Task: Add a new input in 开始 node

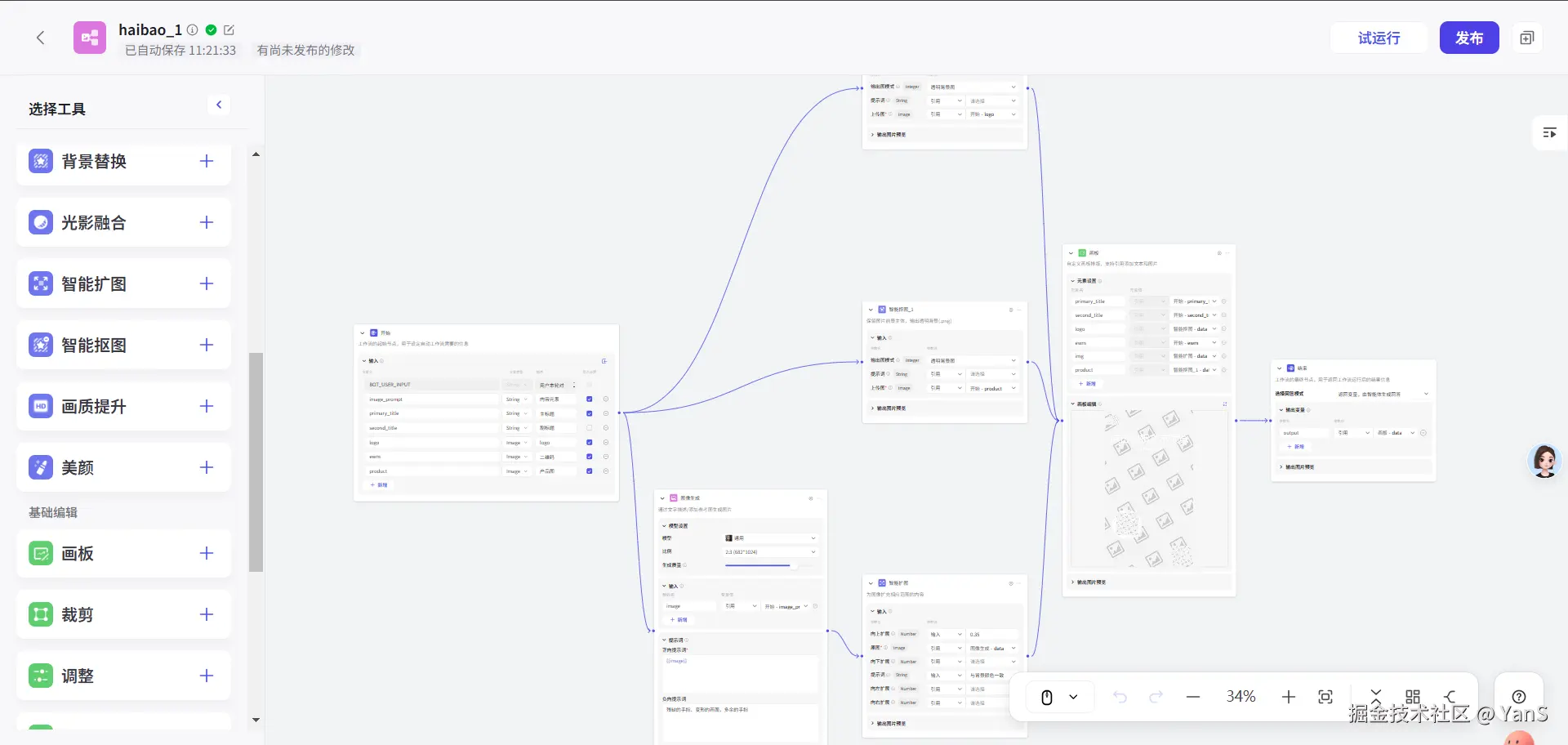Action: 380,485
